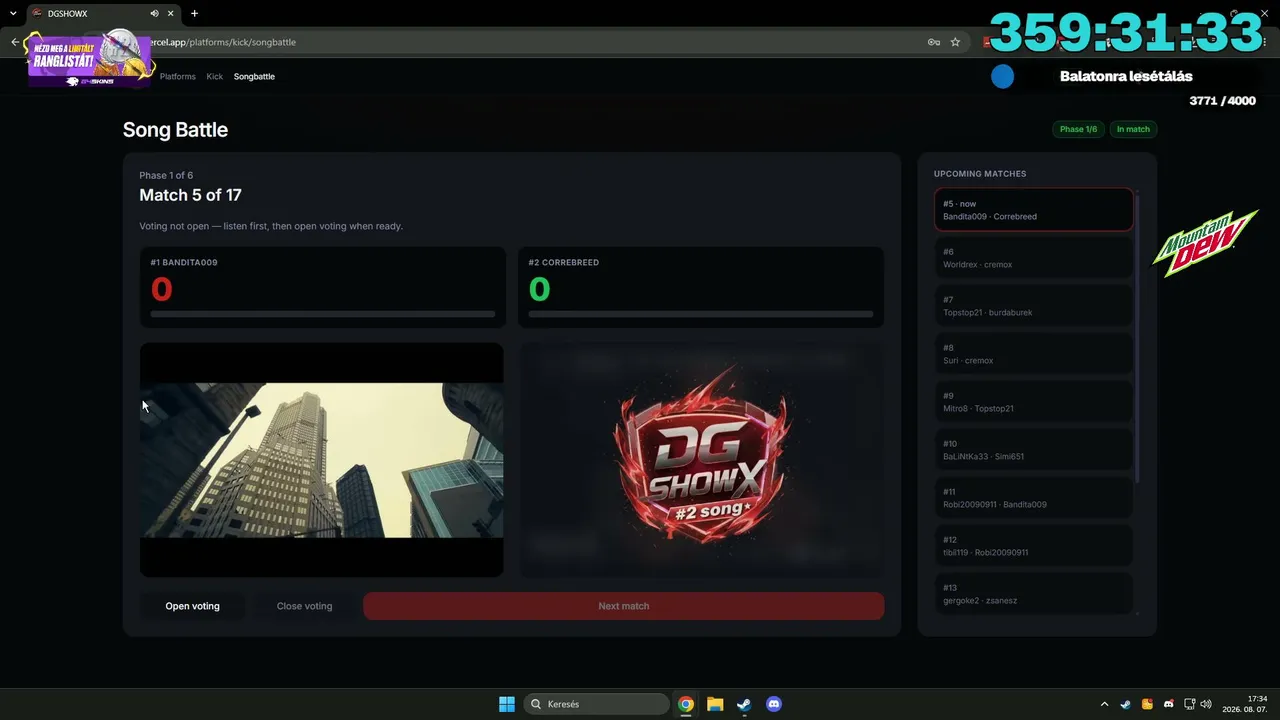Go to the Platforms breadcrumb

click(x=178, y=76)
